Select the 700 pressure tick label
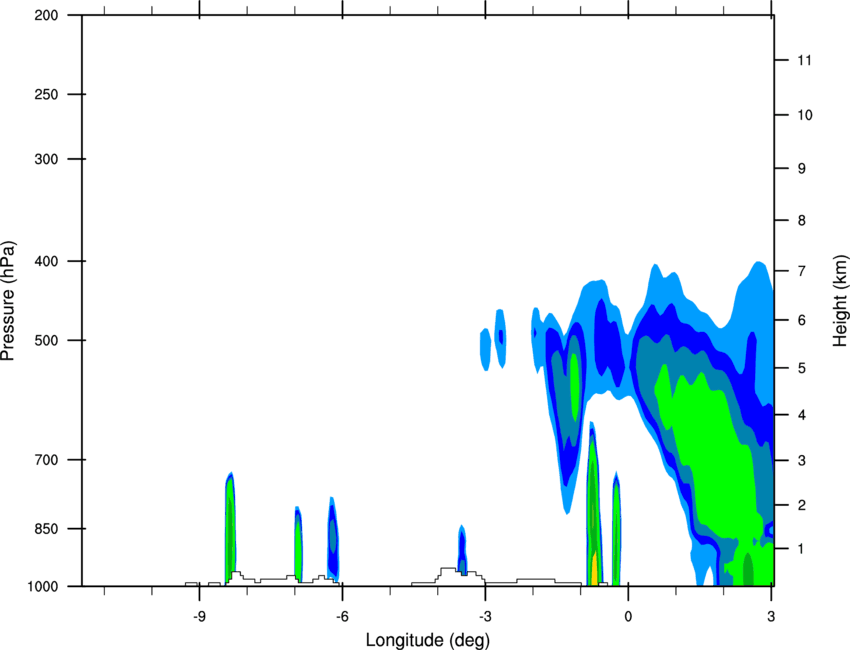 [x=46, y=460]
